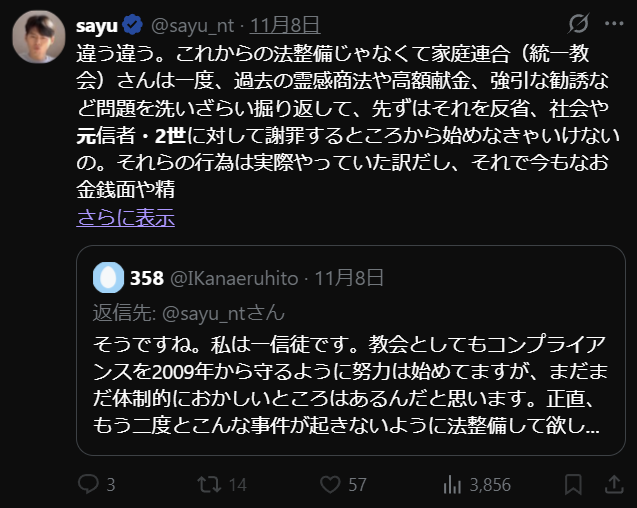Viewport: 637px width, 508px height.
Task: Click the @IKanaeruhito handle
Action: coord(235,277)
